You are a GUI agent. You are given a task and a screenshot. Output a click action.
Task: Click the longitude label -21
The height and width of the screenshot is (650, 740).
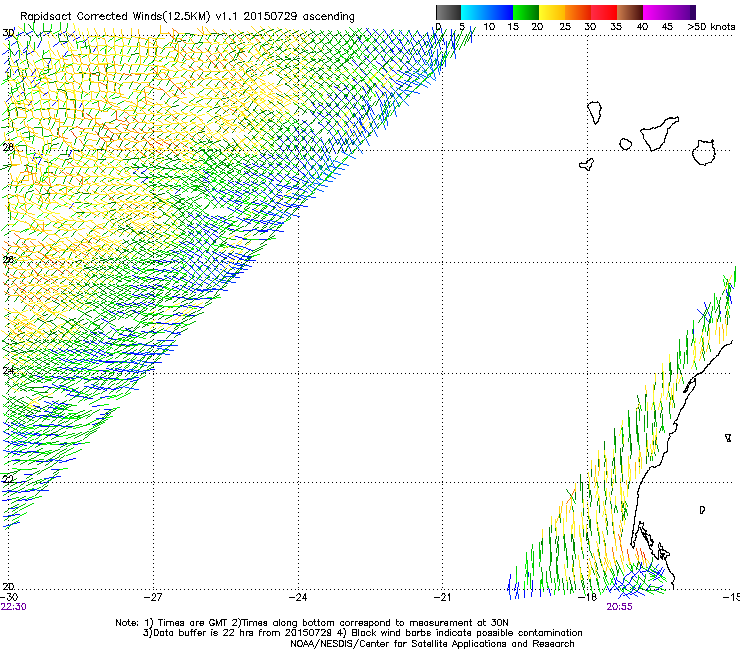click(443, 597)
